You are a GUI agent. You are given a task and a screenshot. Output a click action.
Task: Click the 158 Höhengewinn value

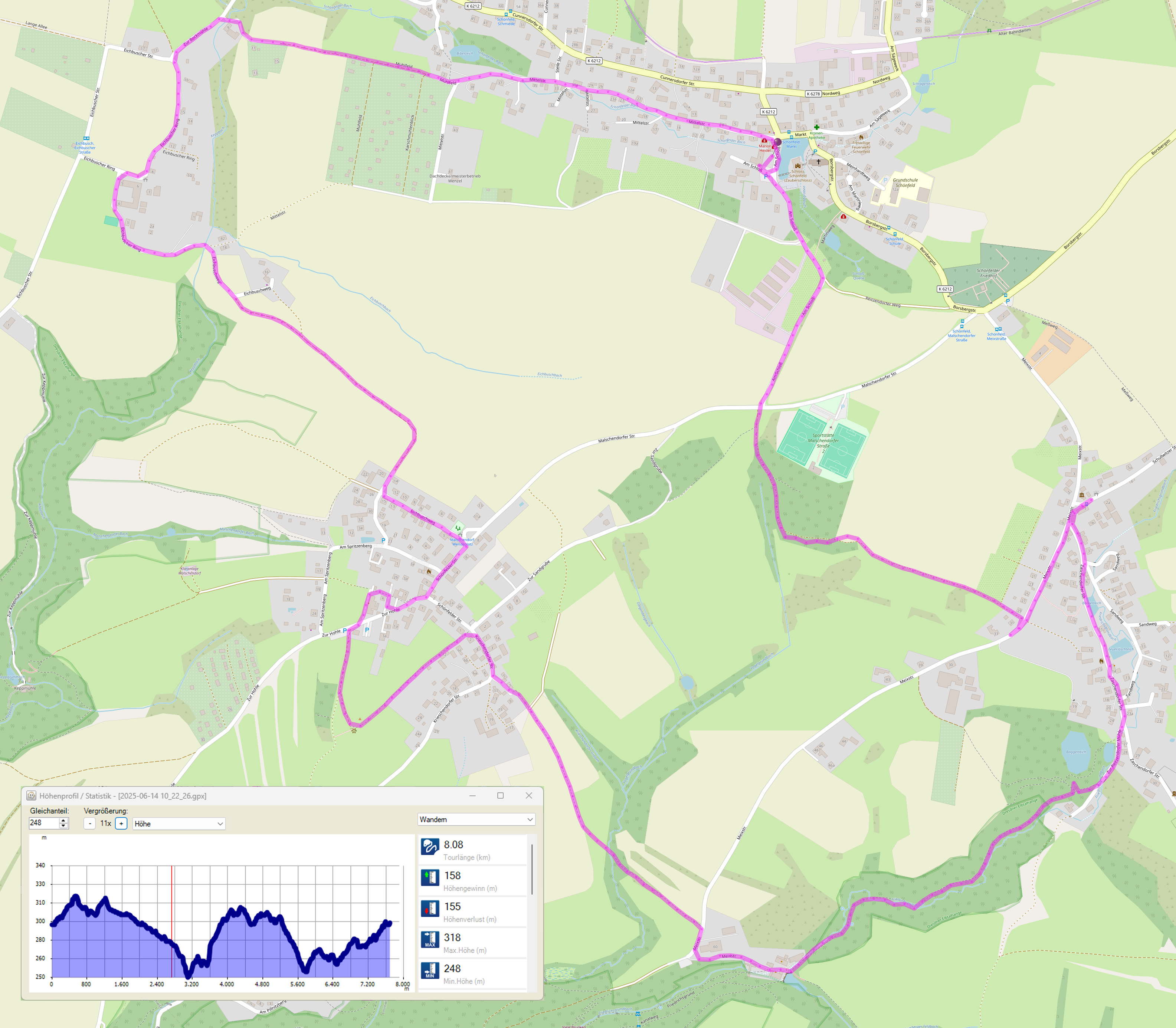(x=452, y=876)
